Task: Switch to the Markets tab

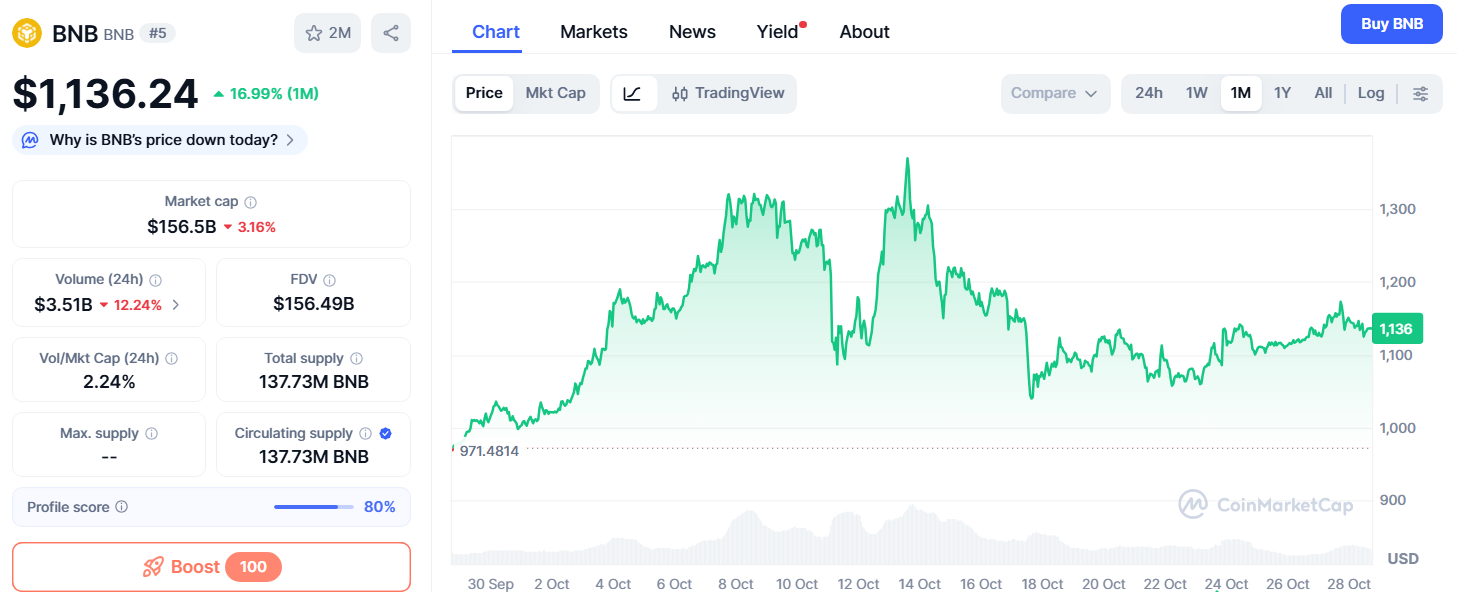Action: click(593, 32)
